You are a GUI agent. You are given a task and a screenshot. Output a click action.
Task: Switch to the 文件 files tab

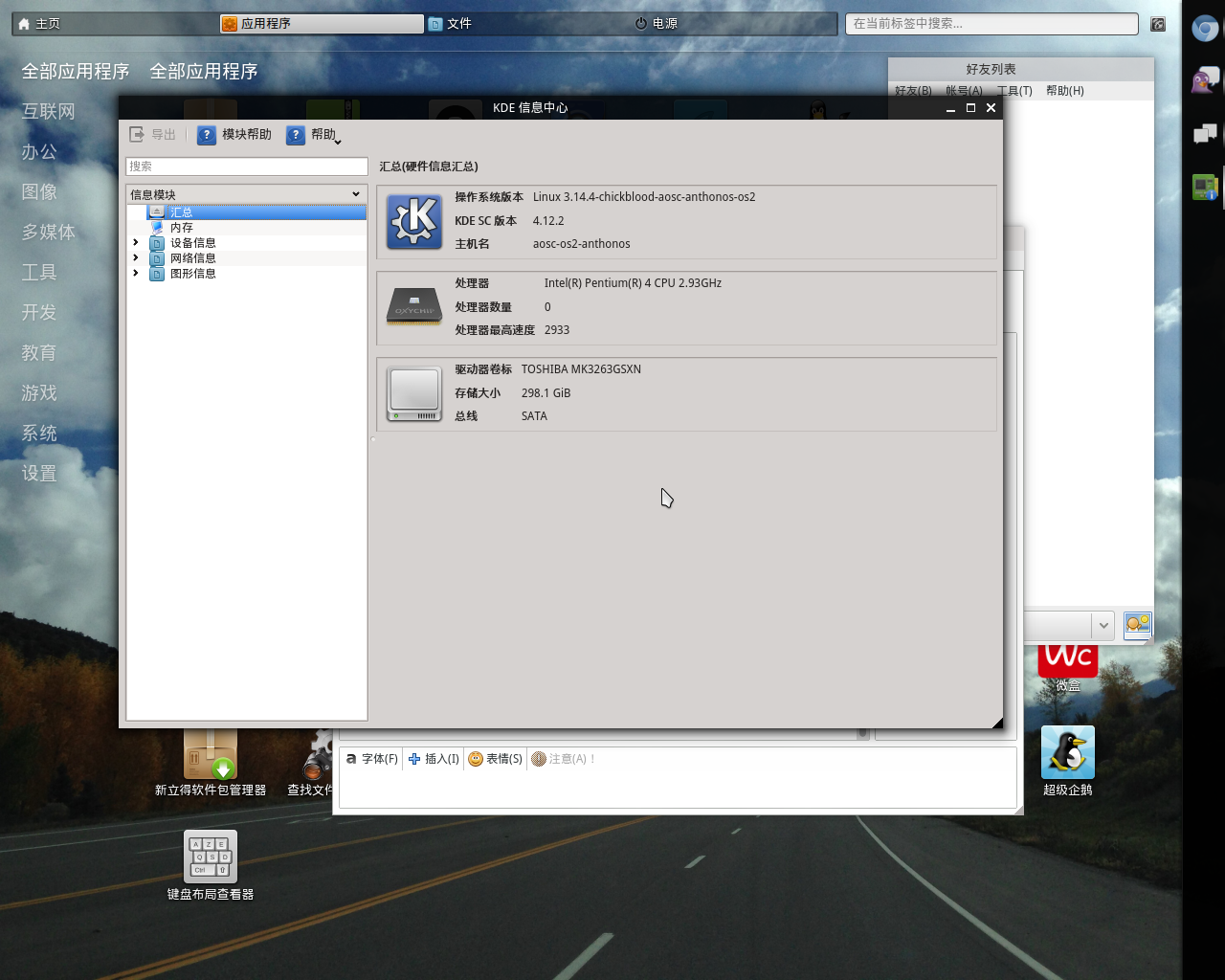(x=527, y=24)
